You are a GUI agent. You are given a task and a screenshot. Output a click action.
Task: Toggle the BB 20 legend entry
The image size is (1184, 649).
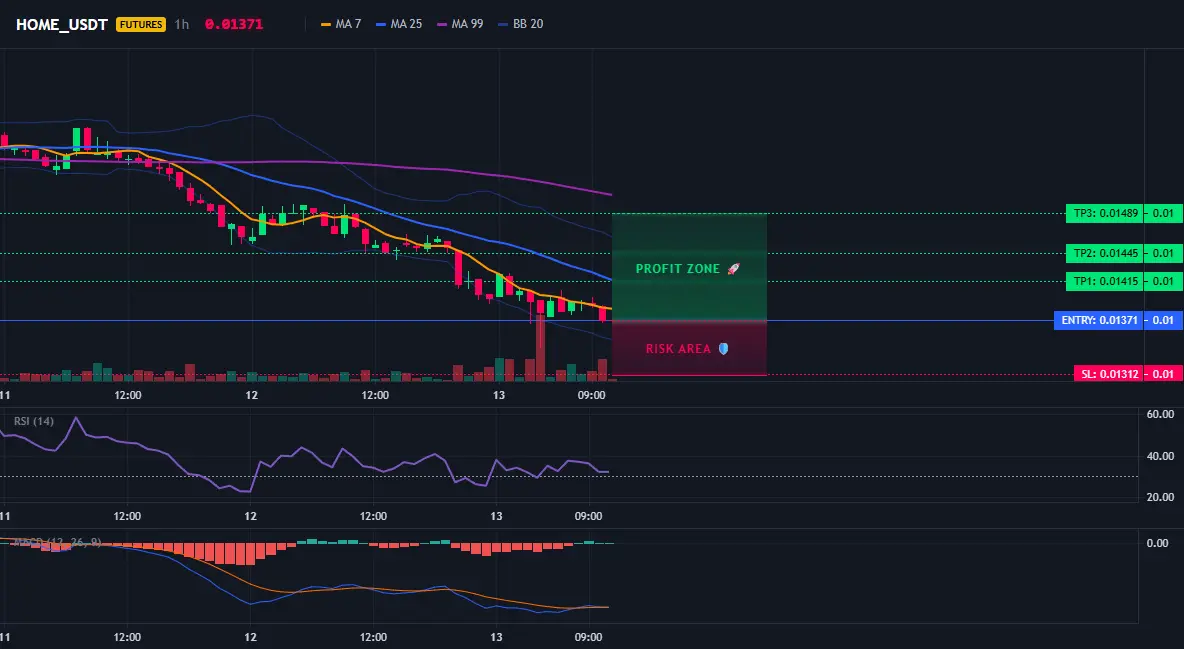521,24
